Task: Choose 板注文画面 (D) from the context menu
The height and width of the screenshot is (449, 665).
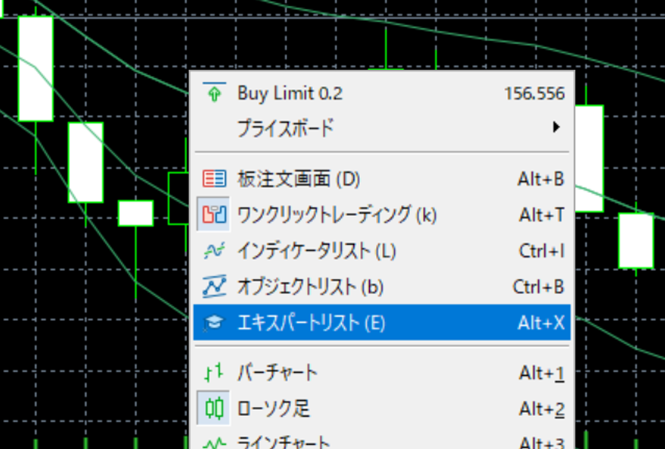Action: coord(297,179)
